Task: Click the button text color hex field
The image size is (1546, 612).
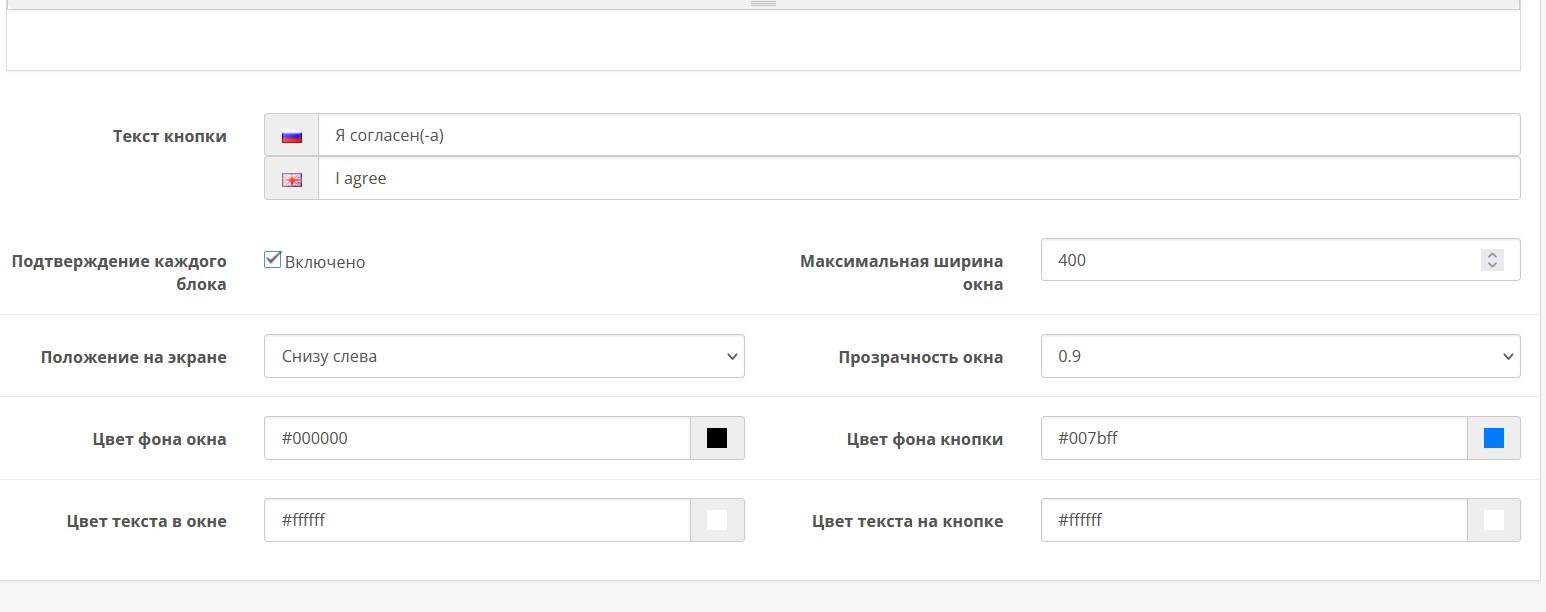Action: click(x=1254, y=520)
